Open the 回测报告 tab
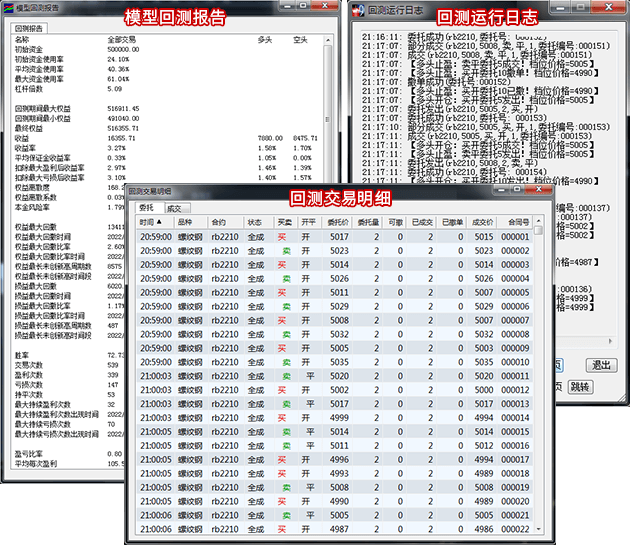This screenshot has height=546, width=630. 29,28
